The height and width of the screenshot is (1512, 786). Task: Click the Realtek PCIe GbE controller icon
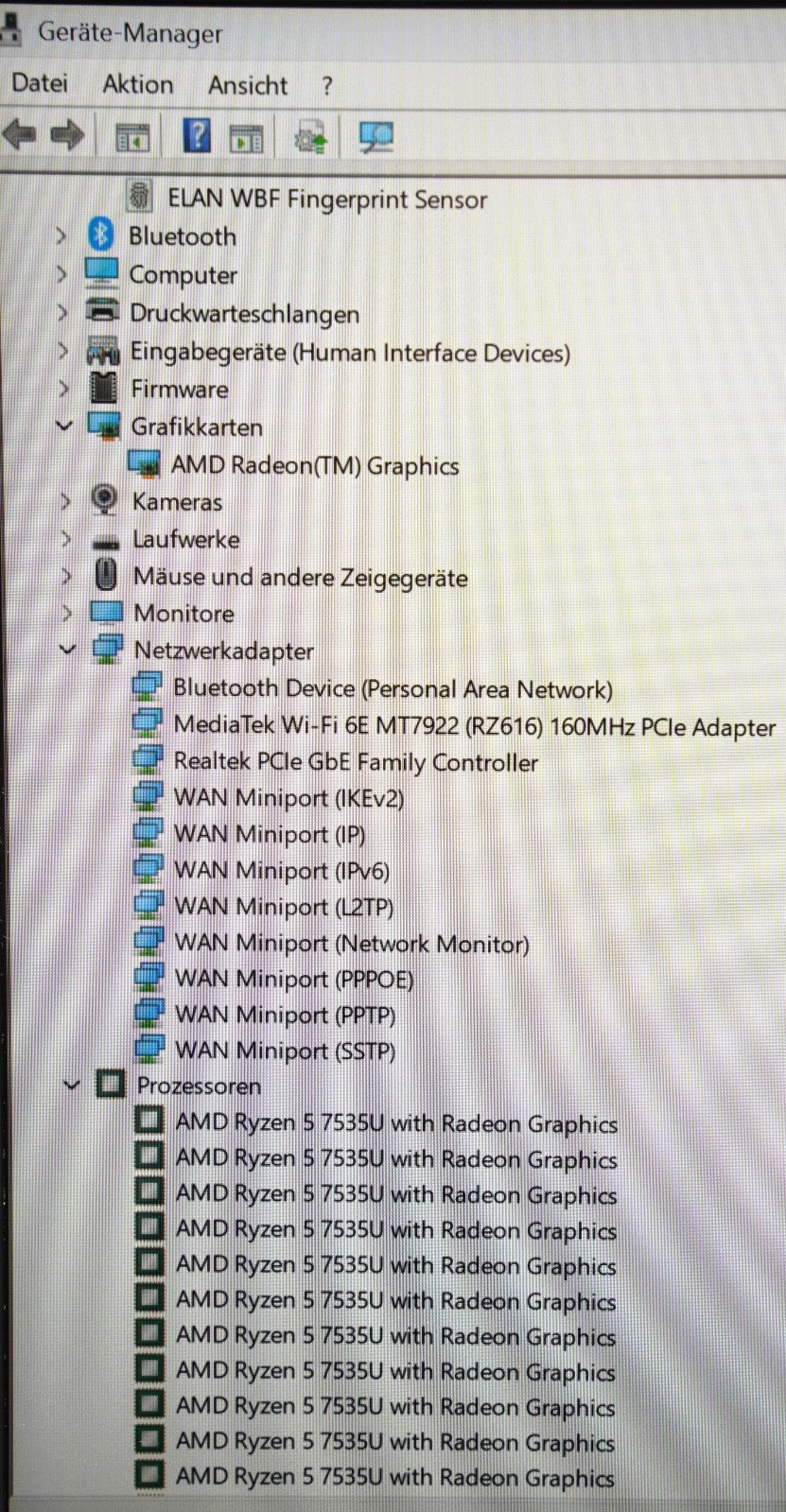(148, 759)
